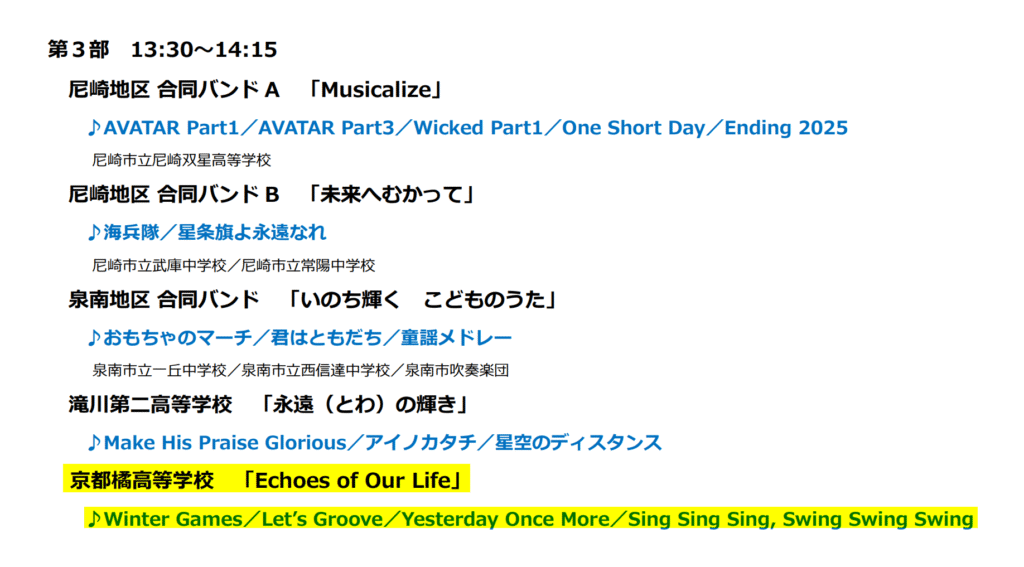
Task: Select 泉南地区 合同バンド いのち輝く title
Action: 312,300
